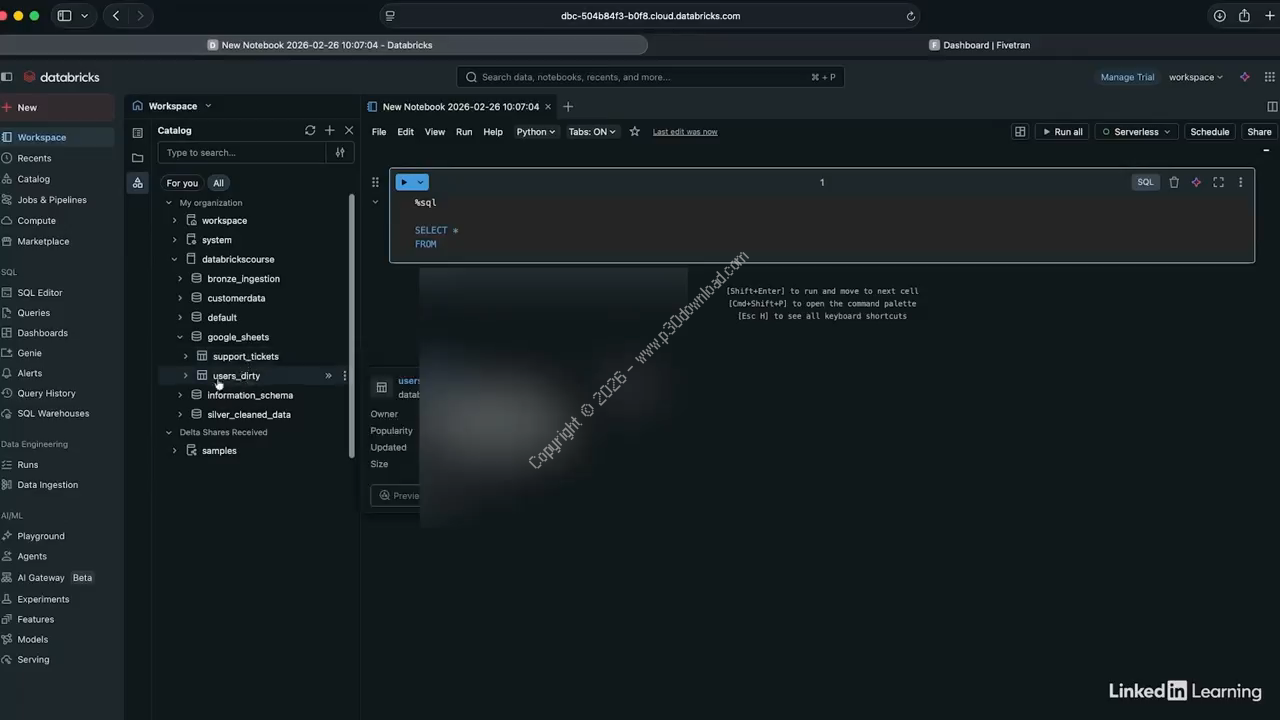Screen dimensions: 1280x720
Task: Expand support_tickets table
Action: coord(185,356)
